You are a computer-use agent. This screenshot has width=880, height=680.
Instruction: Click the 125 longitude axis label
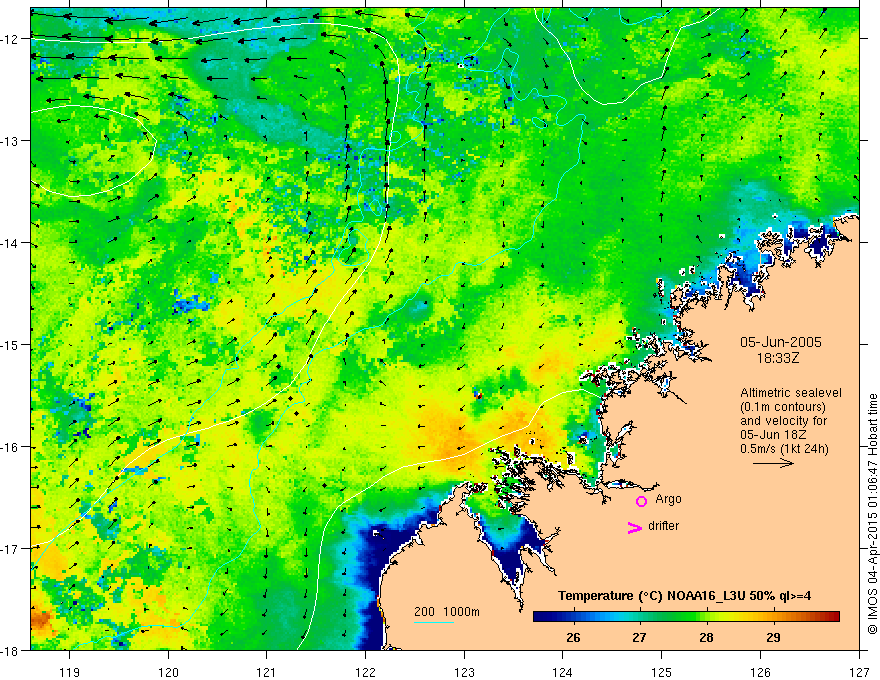[x=662, y=672]
